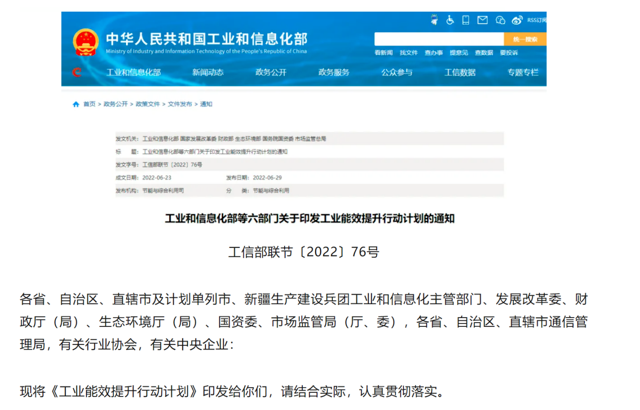
Task: Click the 通知 breadcrumb link
Action: (x=206, y=104)
